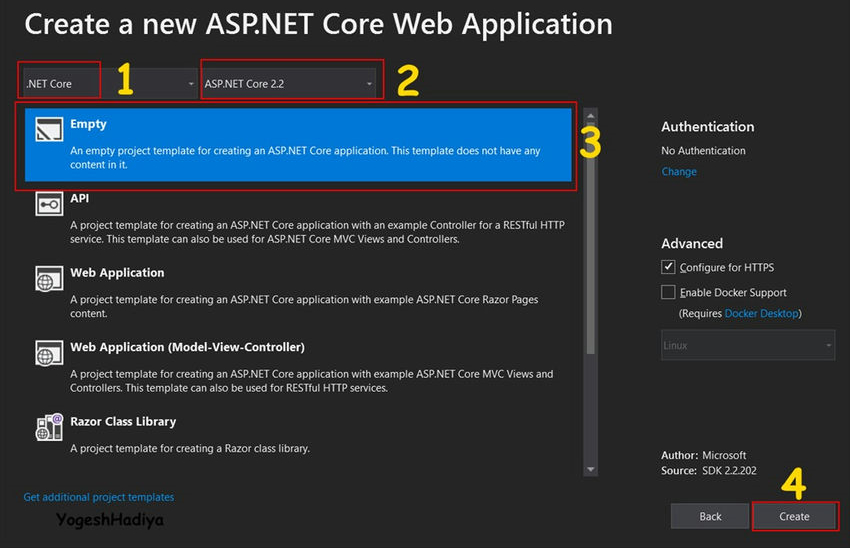Expand the ASP.NET Core 2.2 version dropdown
850x548 pixels.
[x=289, y=83]
